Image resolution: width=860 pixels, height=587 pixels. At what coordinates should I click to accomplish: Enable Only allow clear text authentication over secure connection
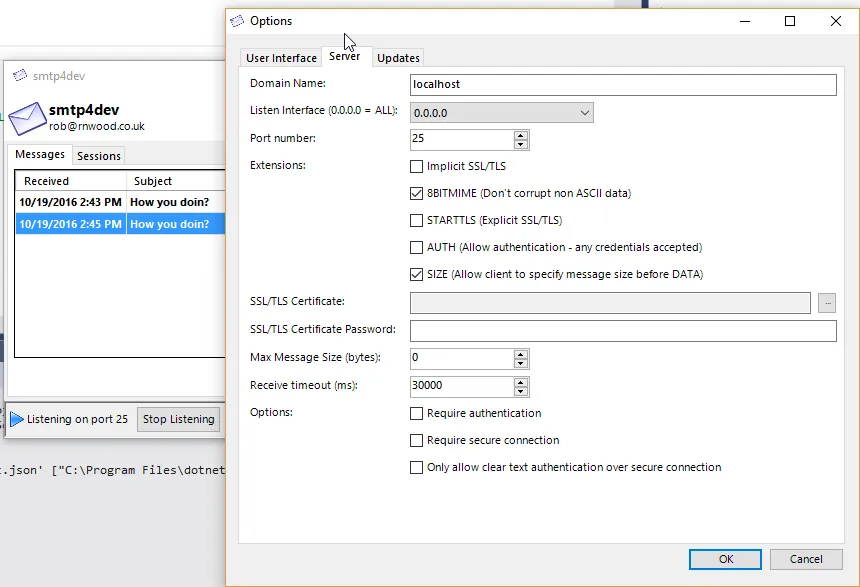tap(416, 467)
